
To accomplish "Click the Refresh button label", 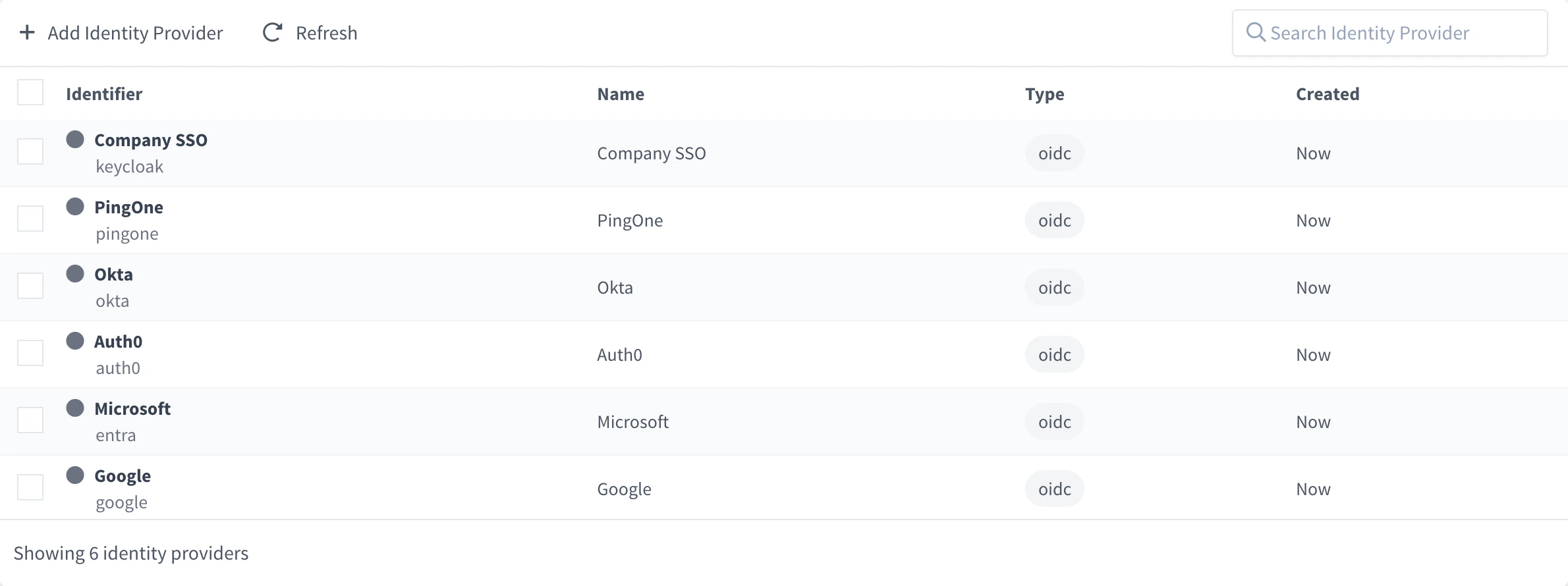I will point(326,33).
